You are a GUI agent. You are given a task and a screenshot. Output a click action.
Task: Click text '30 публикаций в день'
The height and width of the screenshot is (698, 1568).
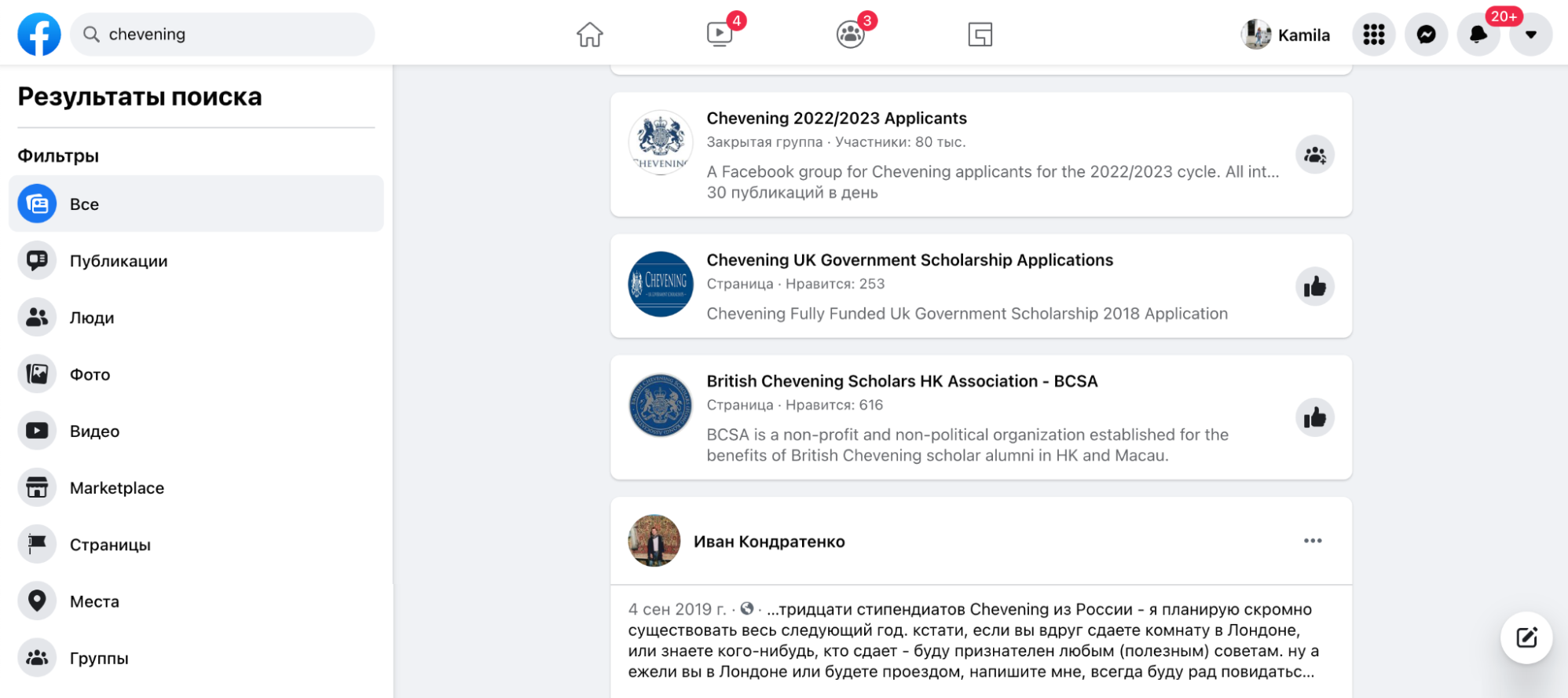pyautogui.click(x=792, y=193)
